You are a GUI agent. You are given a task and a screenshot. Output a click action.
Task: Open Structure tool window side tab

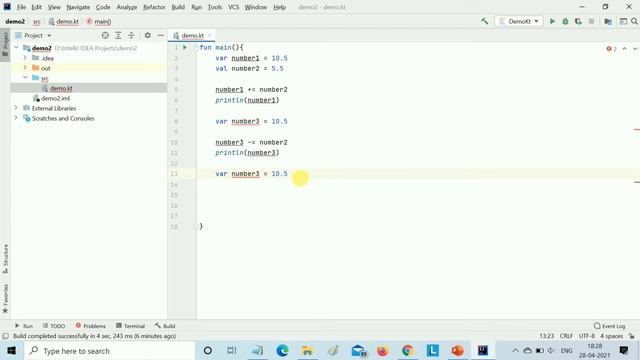[5, 259]
